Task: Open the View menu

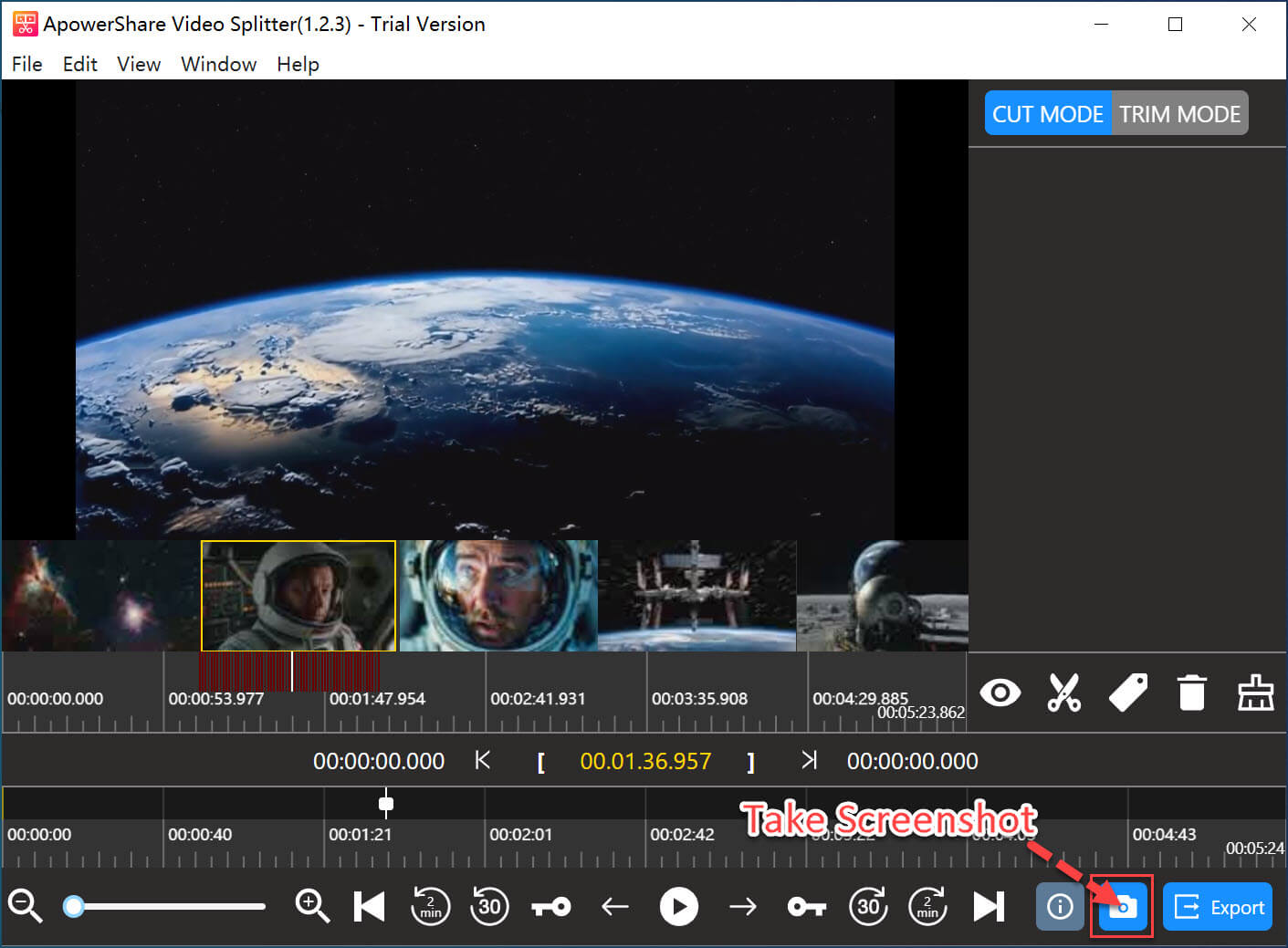Action: coord(139,64)
